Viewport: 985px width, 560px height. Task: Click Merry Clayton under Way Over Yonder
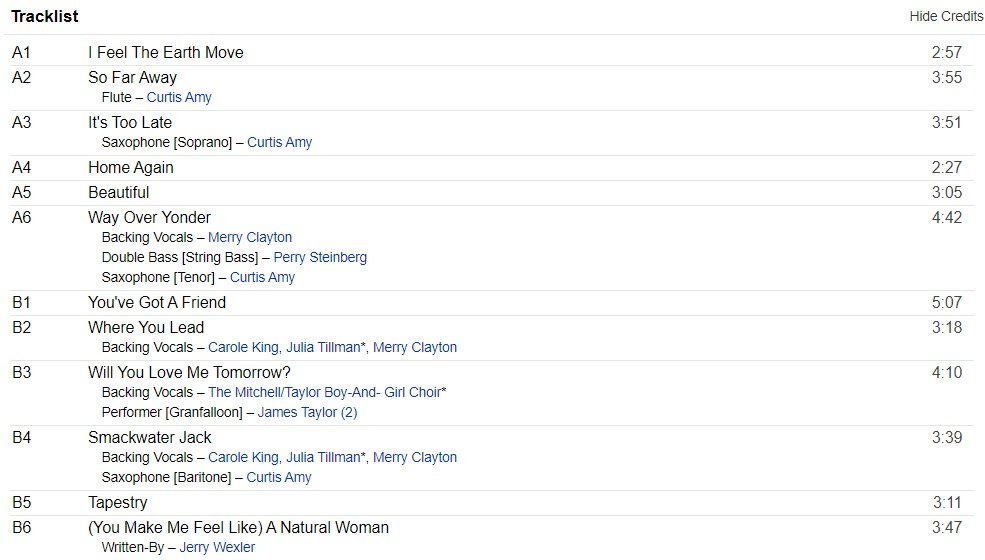click(250, 237)
